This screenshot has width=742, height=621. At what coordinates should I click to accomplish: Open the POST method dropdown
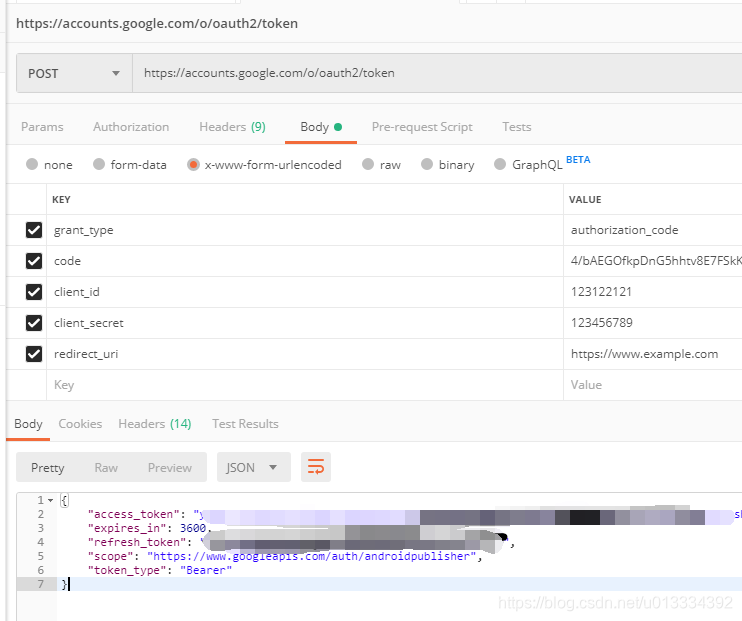tap(74, 73)
